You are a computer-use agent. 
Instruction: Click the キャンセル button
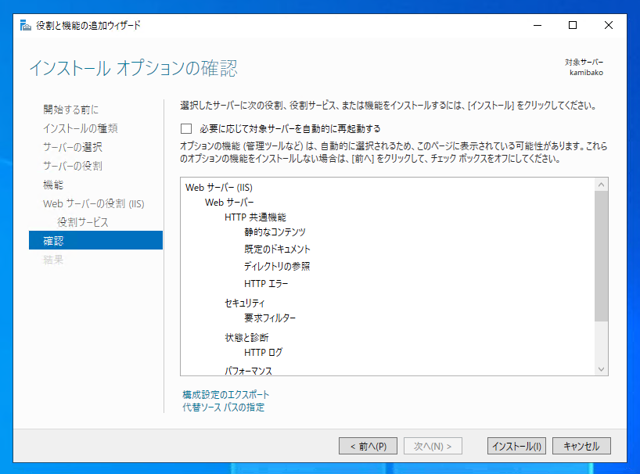pyautogui.click(x=582, y=446)
